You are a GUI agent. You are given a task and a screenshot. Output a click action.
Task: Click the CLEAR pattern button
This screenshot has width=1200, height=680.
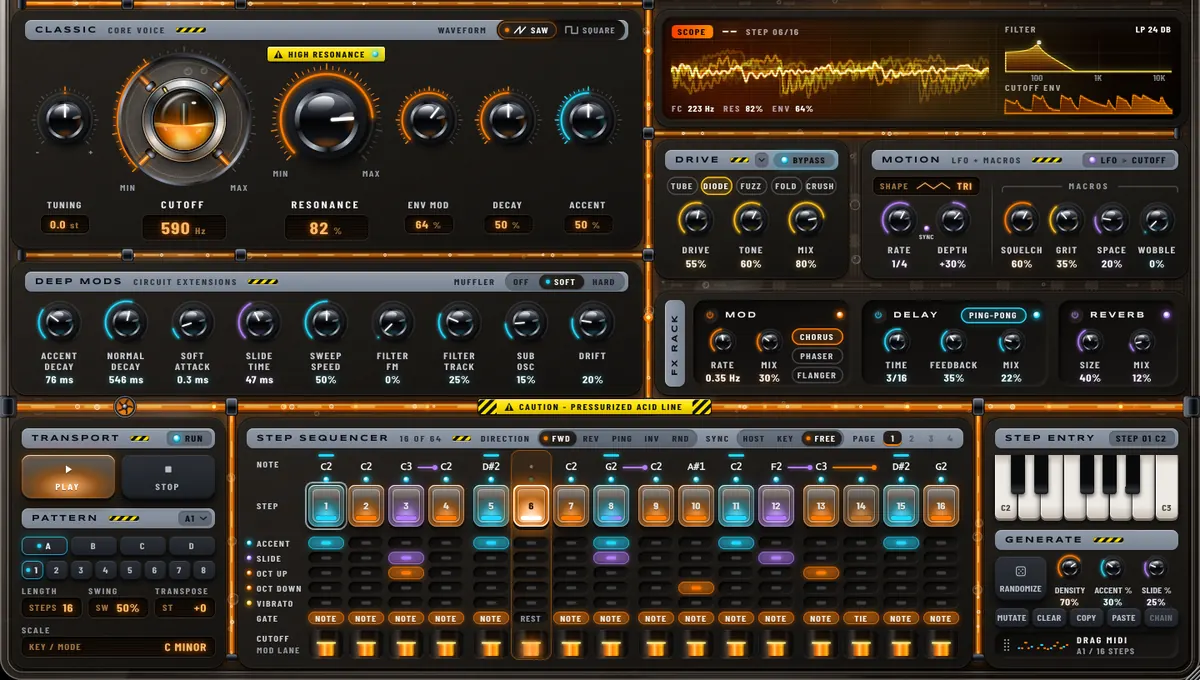[x=1049, y=618]
